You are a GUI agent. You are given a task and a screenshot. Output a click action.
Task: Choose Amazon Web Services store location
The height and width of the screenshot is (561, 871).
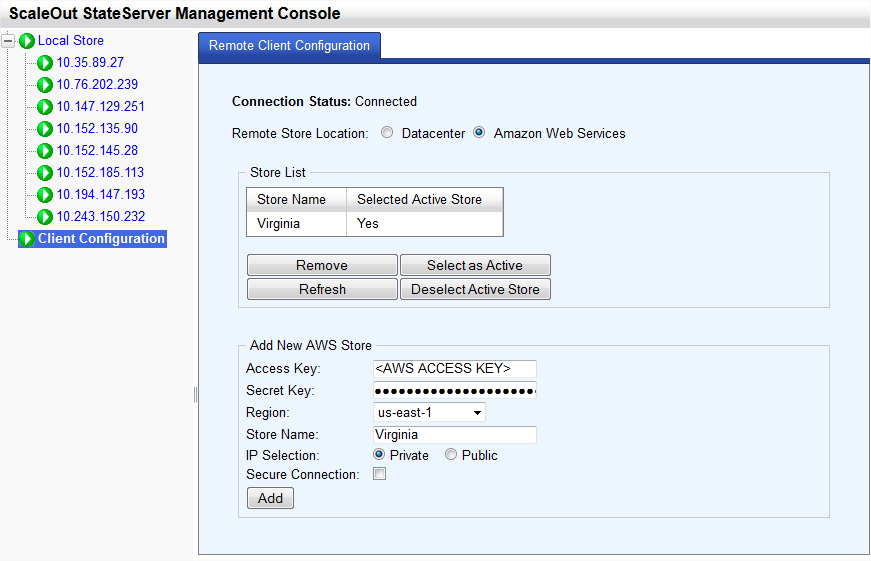(x=479, y=133)
